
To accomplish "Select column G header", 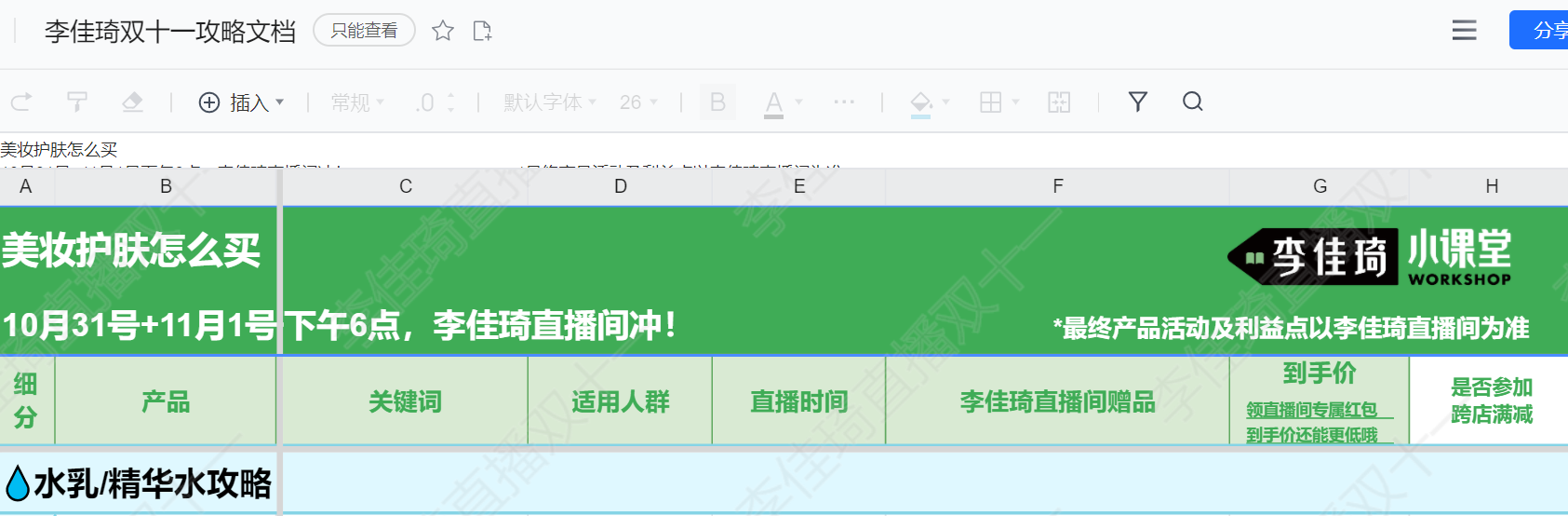I will click(x=1320, y=186).
